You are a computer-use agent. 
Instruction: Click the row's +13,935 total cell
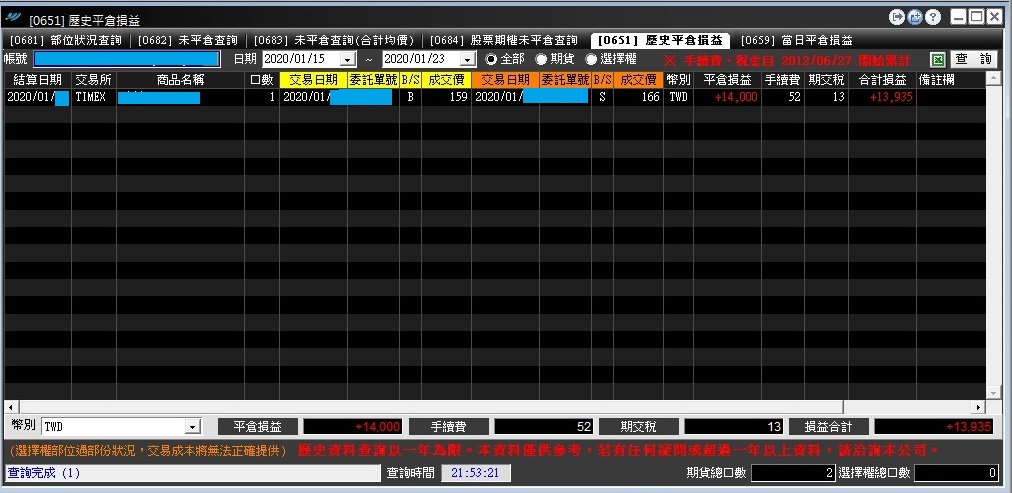click(882, 97)
